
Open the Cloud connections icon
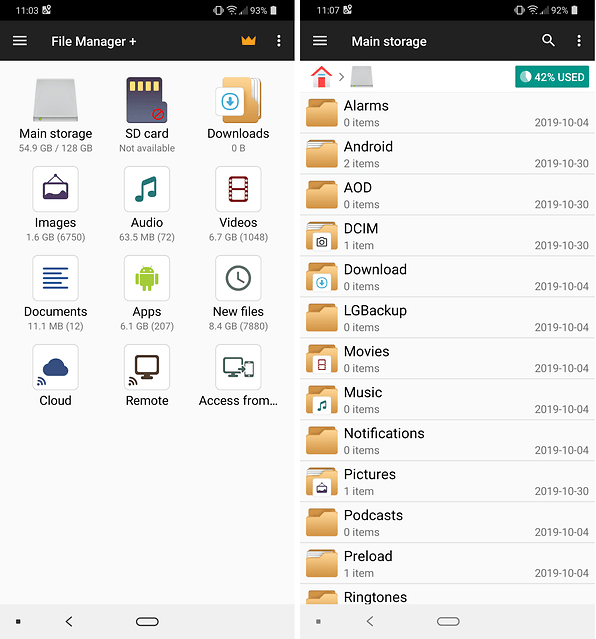point(55,367)
